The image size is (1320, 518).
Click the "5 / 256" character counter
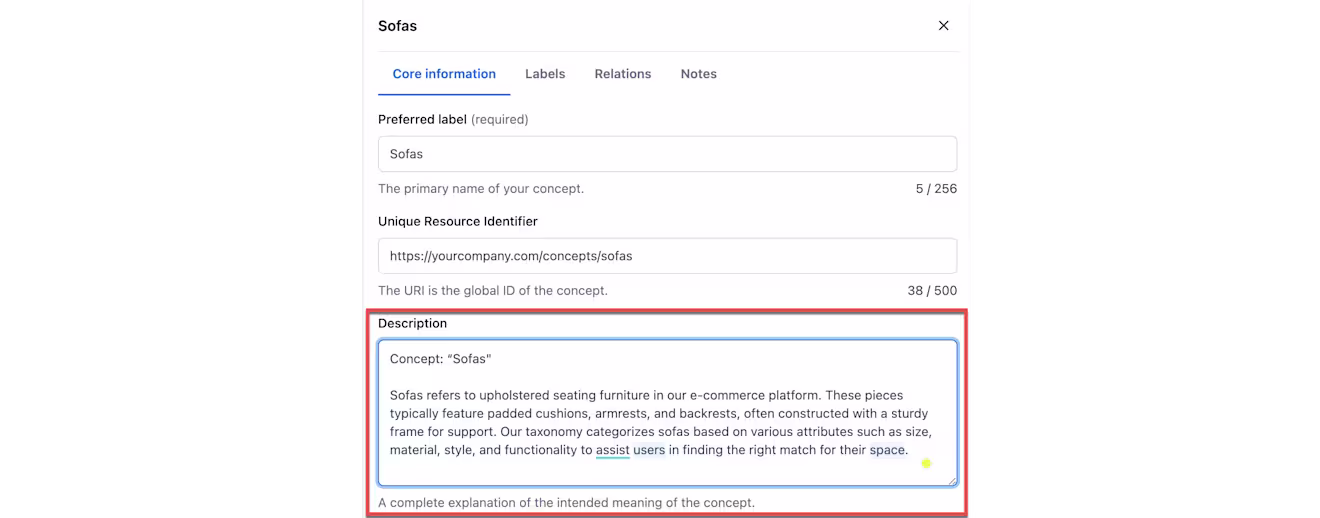tap(936, 189)
